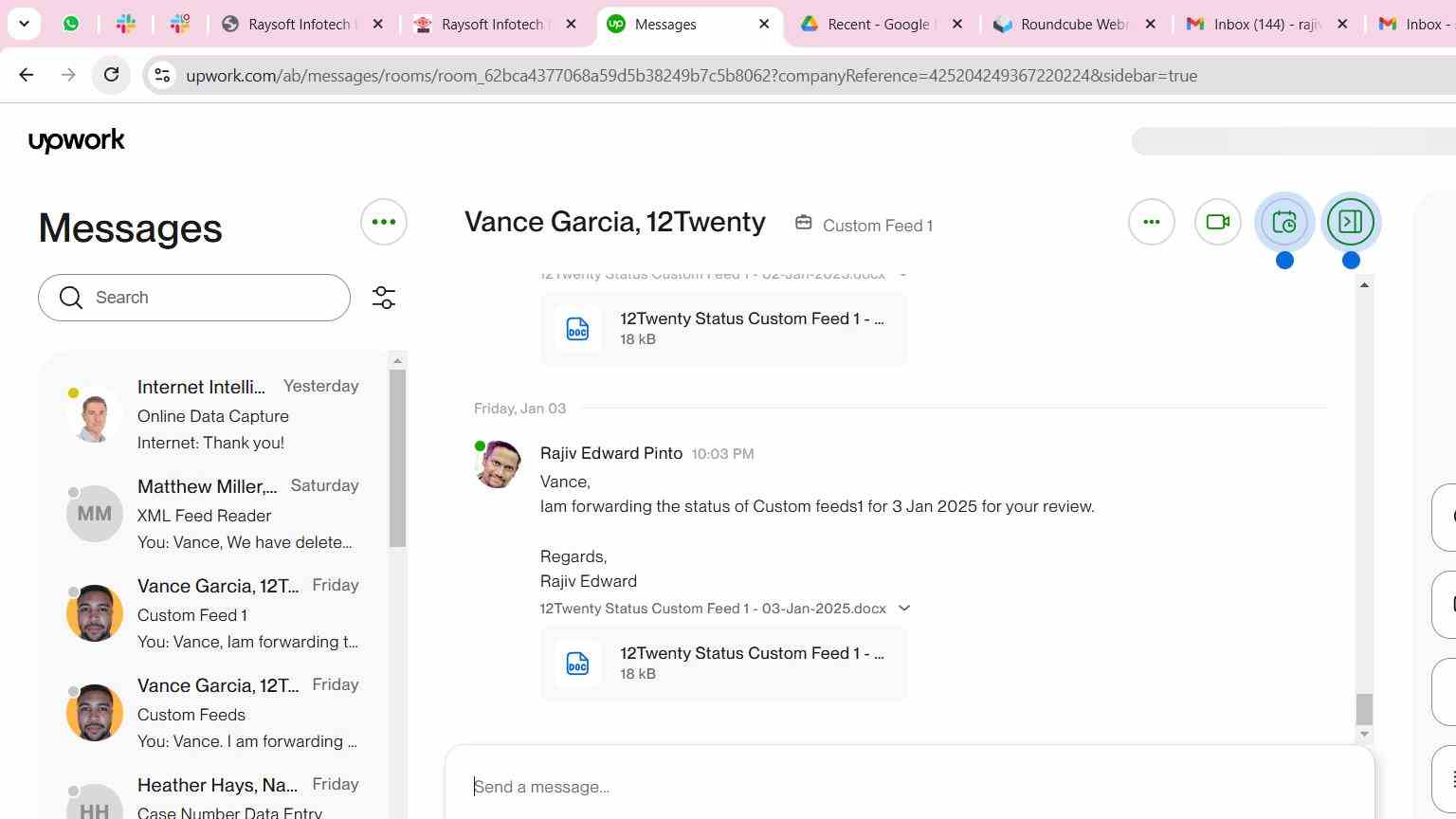The width and height of the screenshot is (1456, 819).
Task: Close the second Raysoft Infotech tab
Action: coord(571,24)
